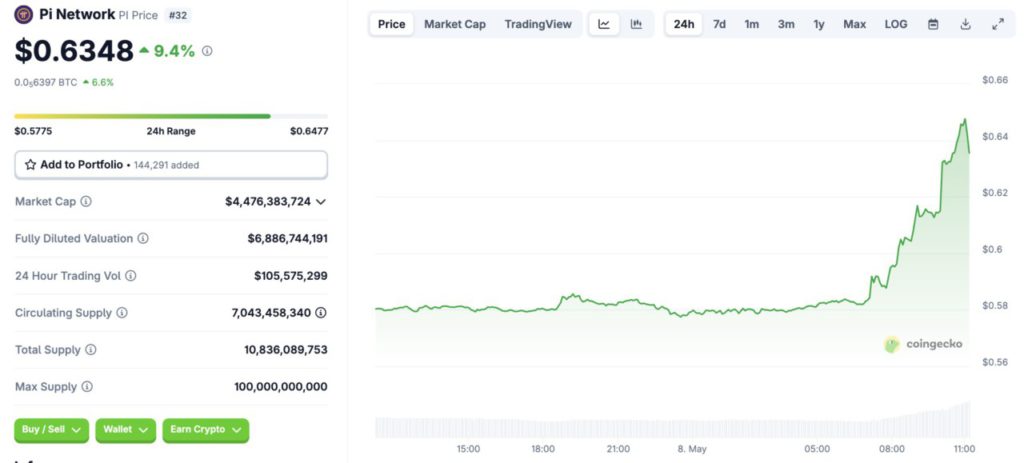Show Total Supply info icon

tap(91, 350)
